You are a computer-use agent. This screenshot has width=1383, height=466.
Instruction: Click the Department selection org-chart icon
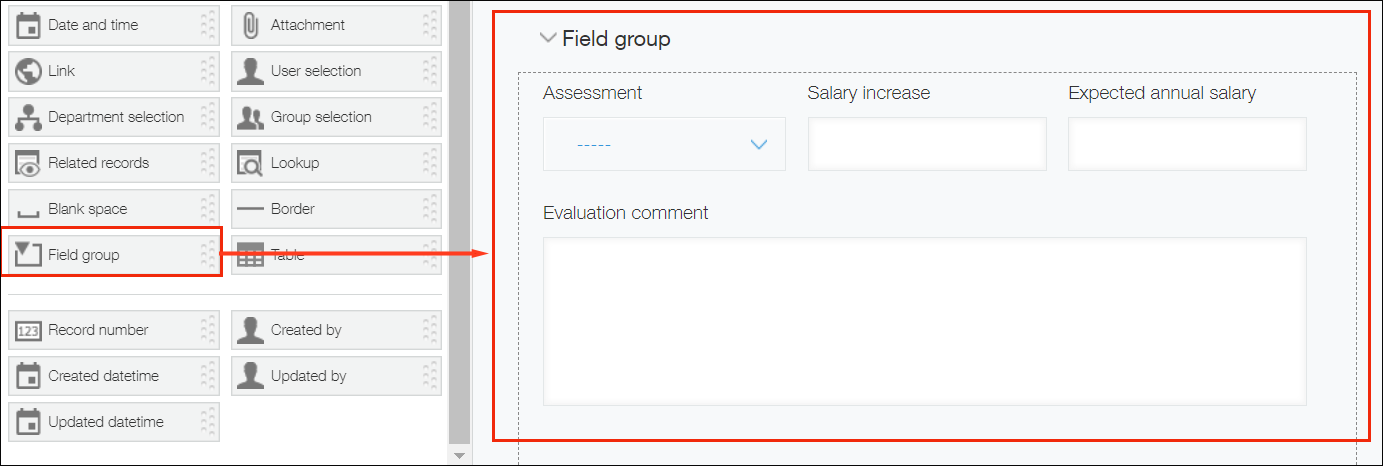point(28,117)
